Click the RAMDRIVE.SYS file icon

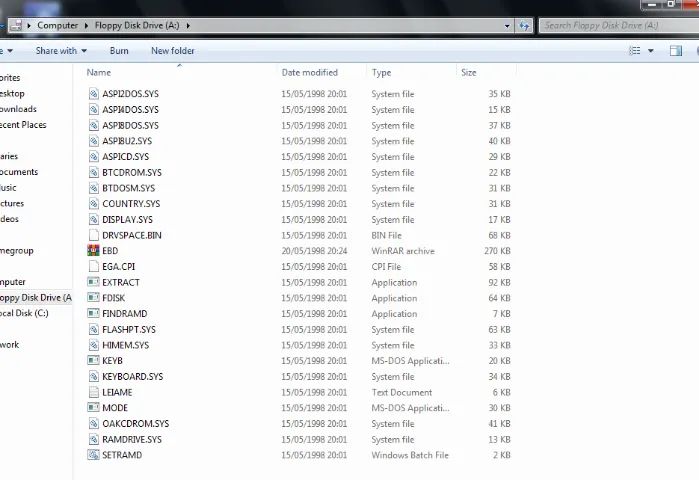point(93,439)
